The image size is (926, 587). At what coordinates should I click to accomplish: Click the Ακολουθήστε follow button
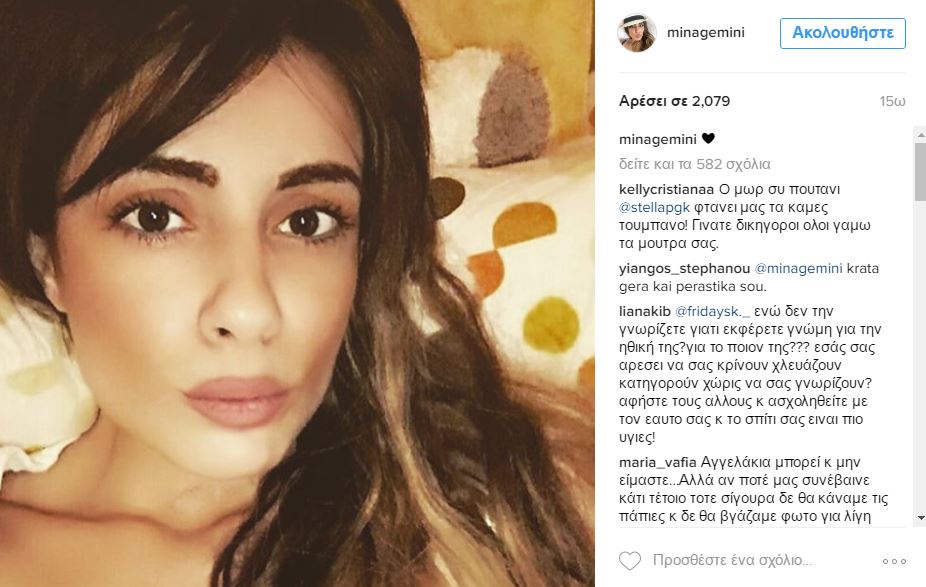pos(842,33)
